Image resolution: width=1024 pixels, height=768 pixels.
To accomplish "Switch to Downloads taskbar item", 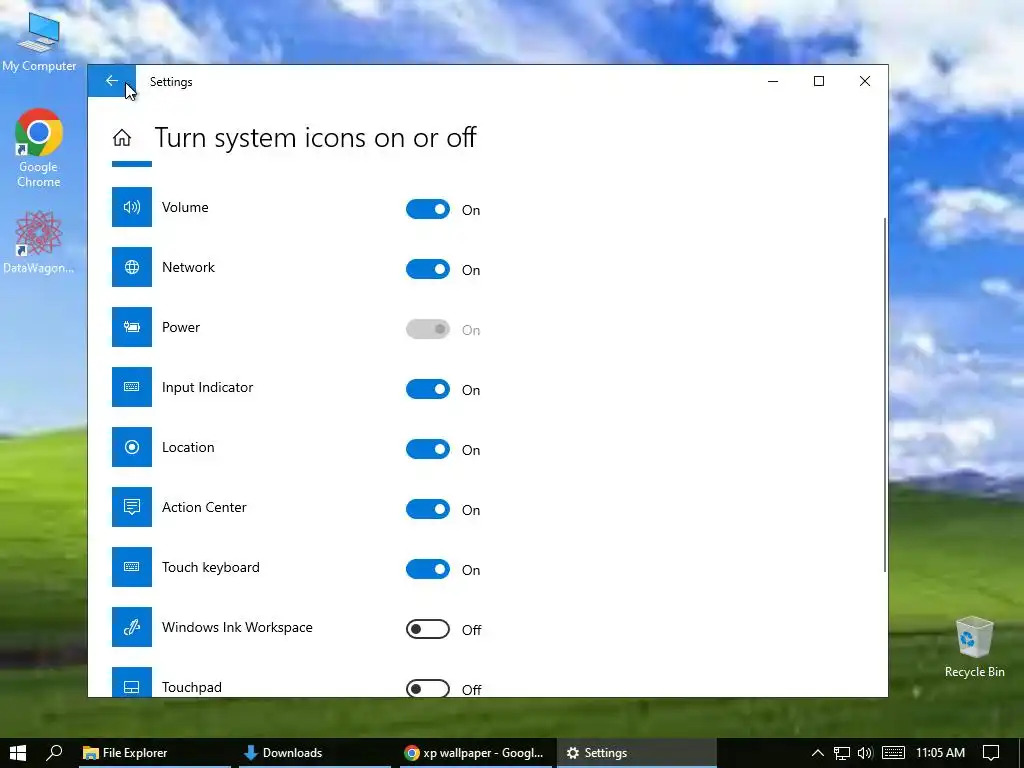I will coord(314,753).
